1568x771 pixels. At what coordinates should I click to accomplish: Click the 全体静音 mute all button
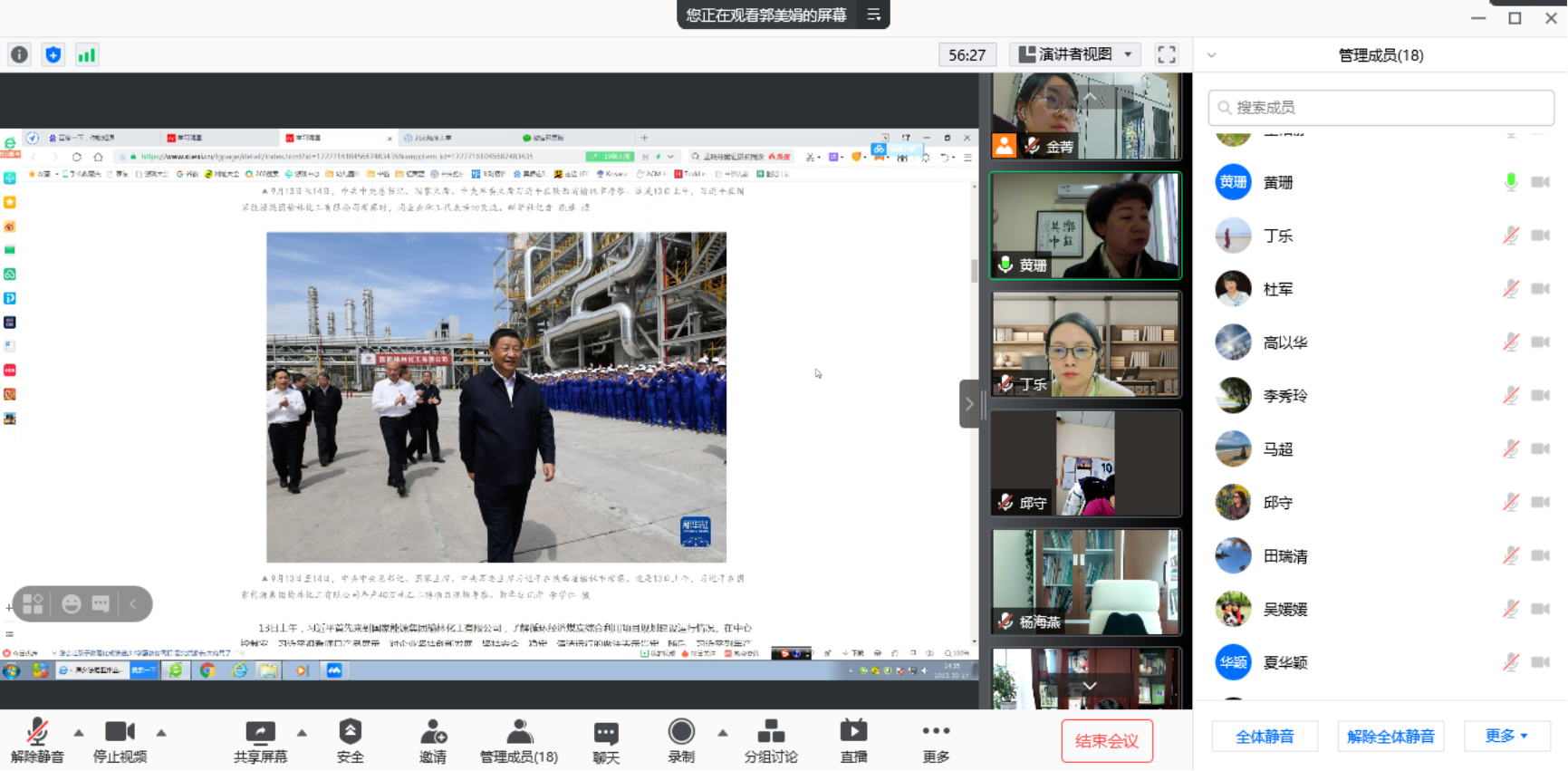click(x=1265, y=736)
